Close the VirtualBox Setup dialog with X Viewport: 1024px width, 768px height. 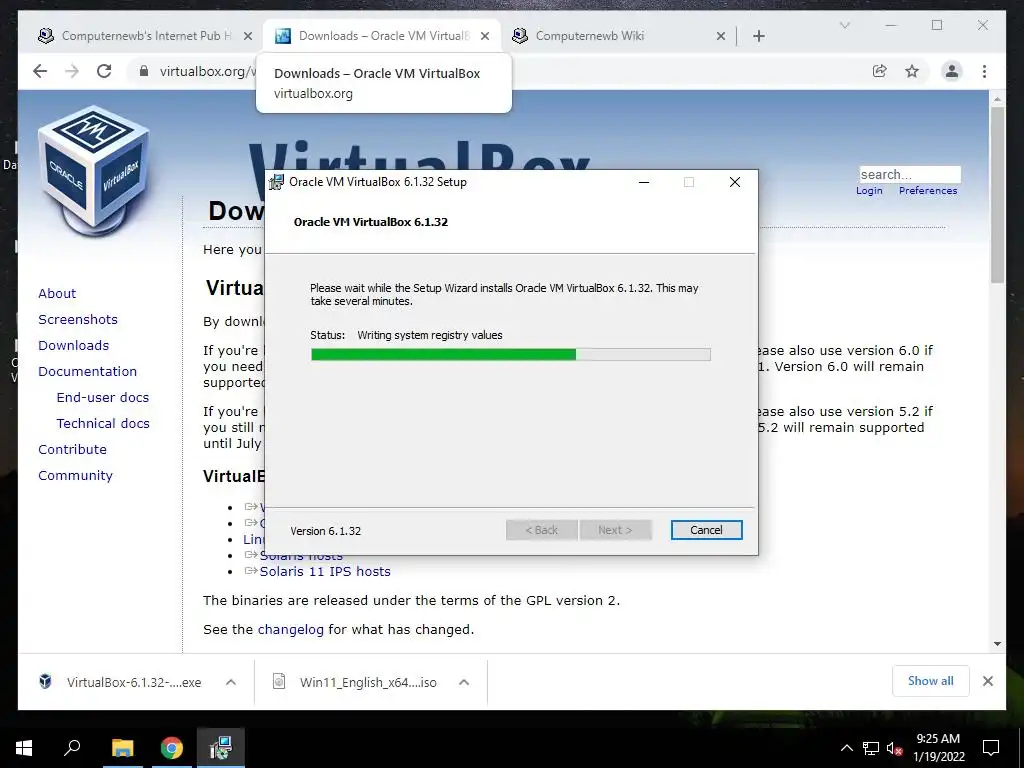coord(735,182)
